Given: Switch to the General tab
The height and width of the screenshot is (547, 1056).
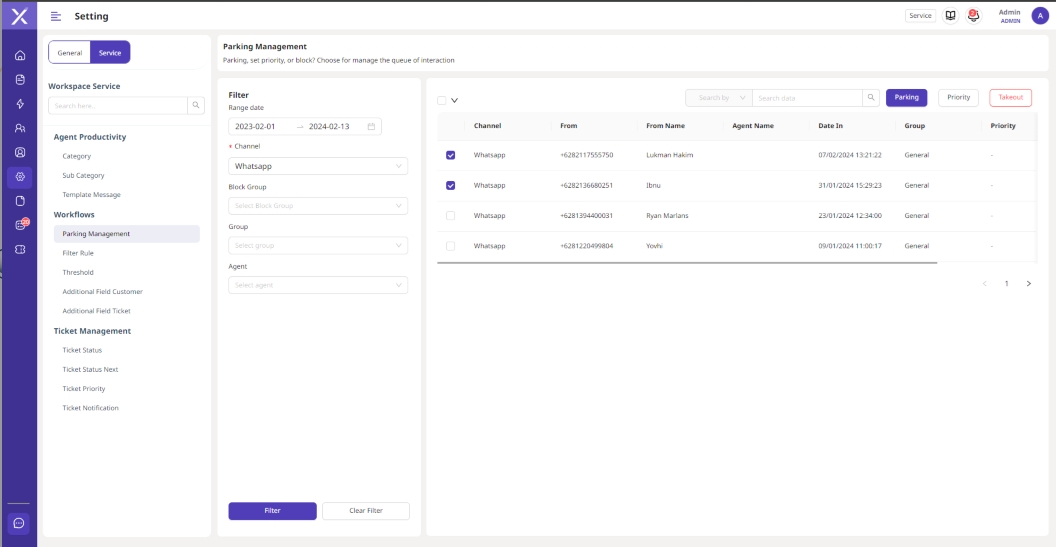Looking at the screenshot, I should 70,52.
